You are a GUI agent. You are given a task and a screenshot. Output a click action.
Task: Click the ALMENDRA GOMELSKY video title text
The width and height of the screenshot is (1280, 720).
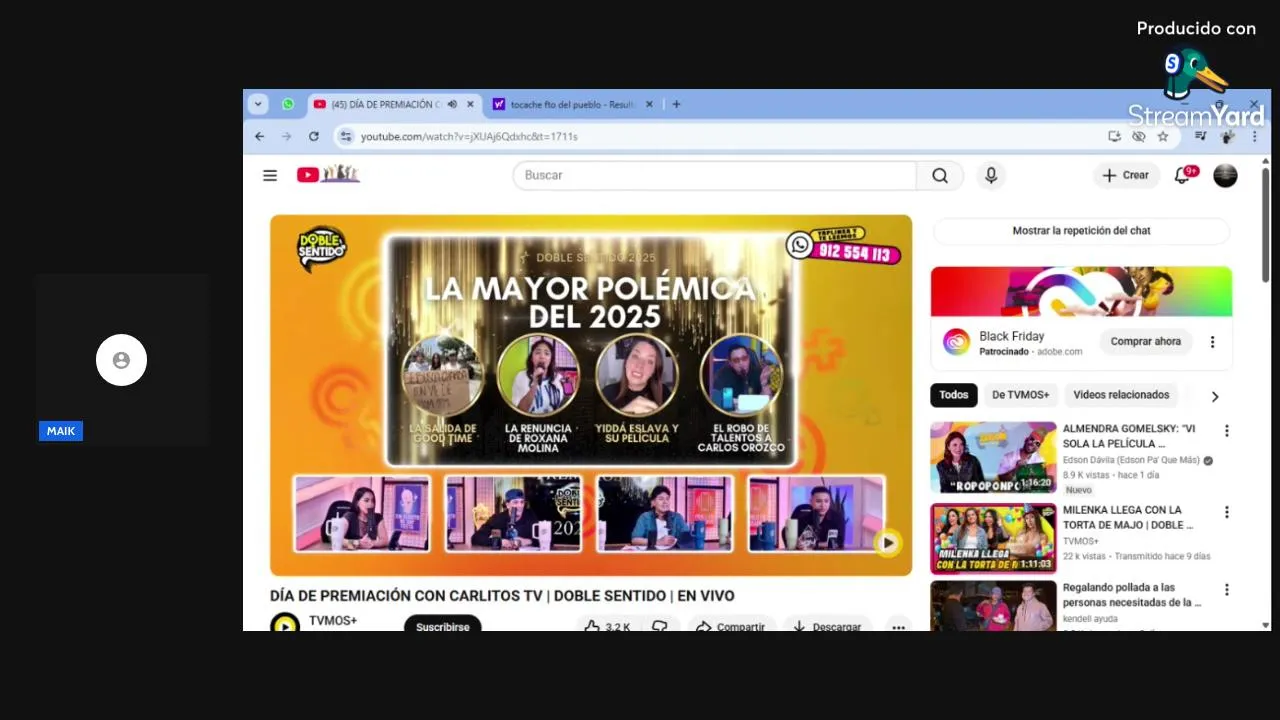coord(1129,436)
